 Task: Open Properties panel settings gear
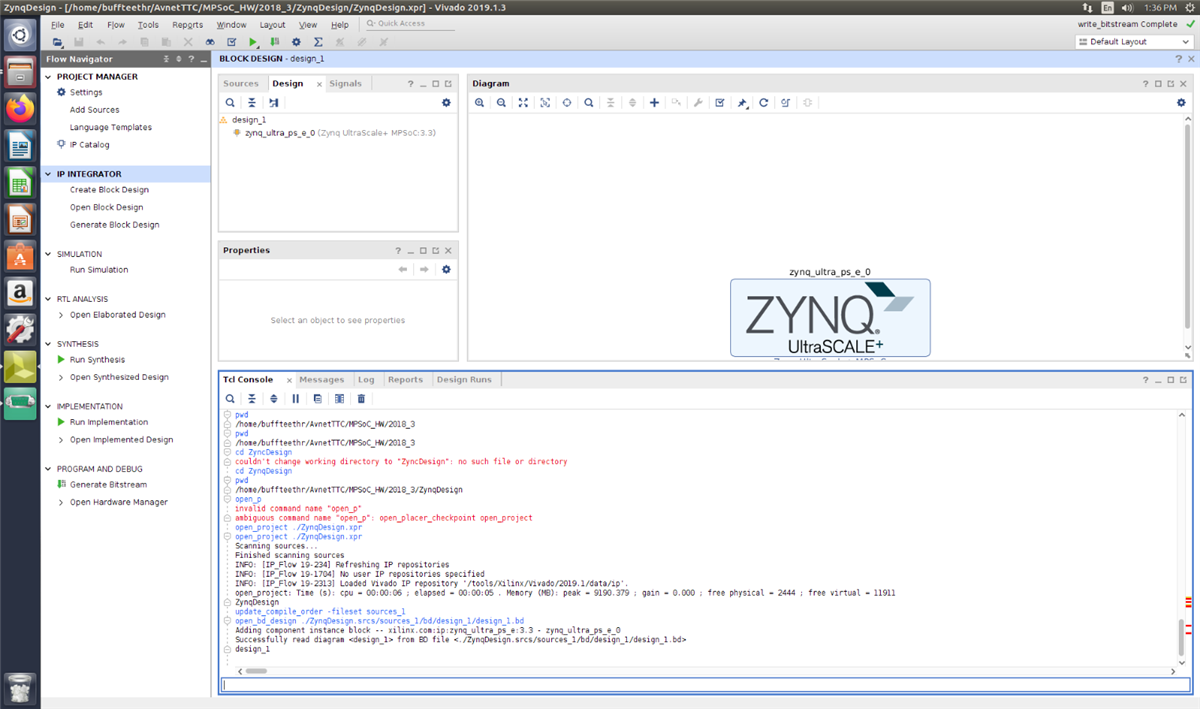pos(447,269)
